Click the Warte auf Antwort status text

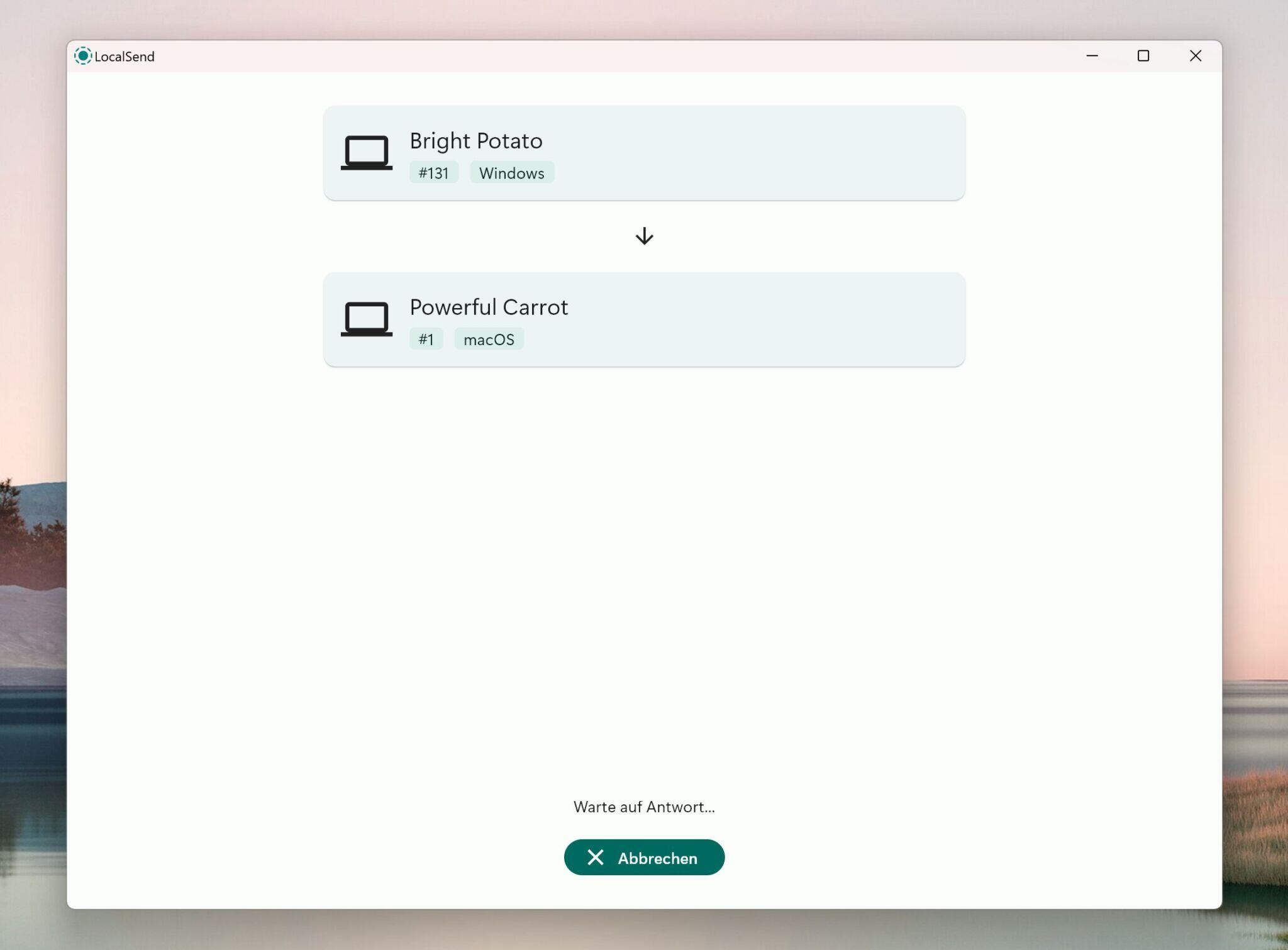click(x=644, y=807)
